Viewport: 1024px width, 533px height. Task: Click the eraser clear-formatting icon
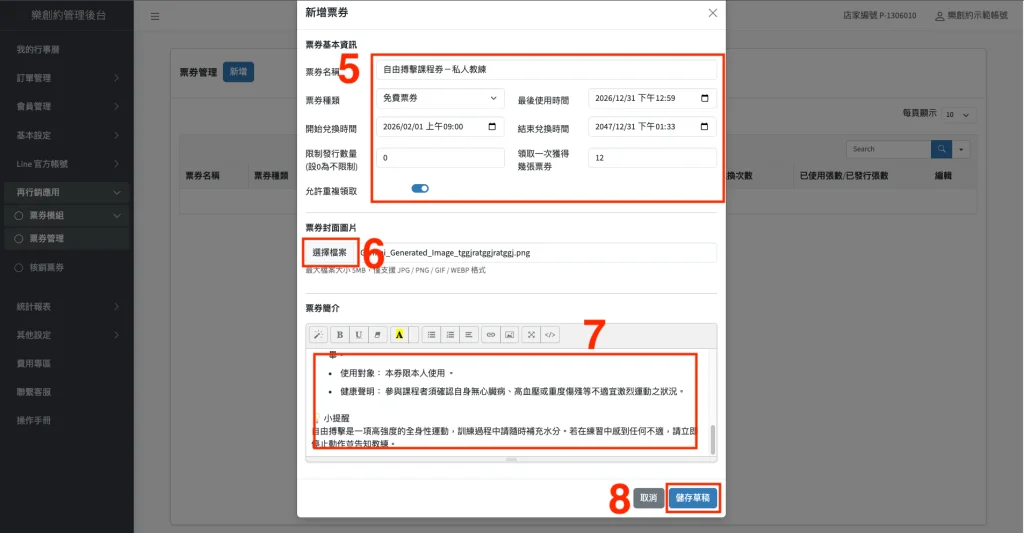[376, 335]
